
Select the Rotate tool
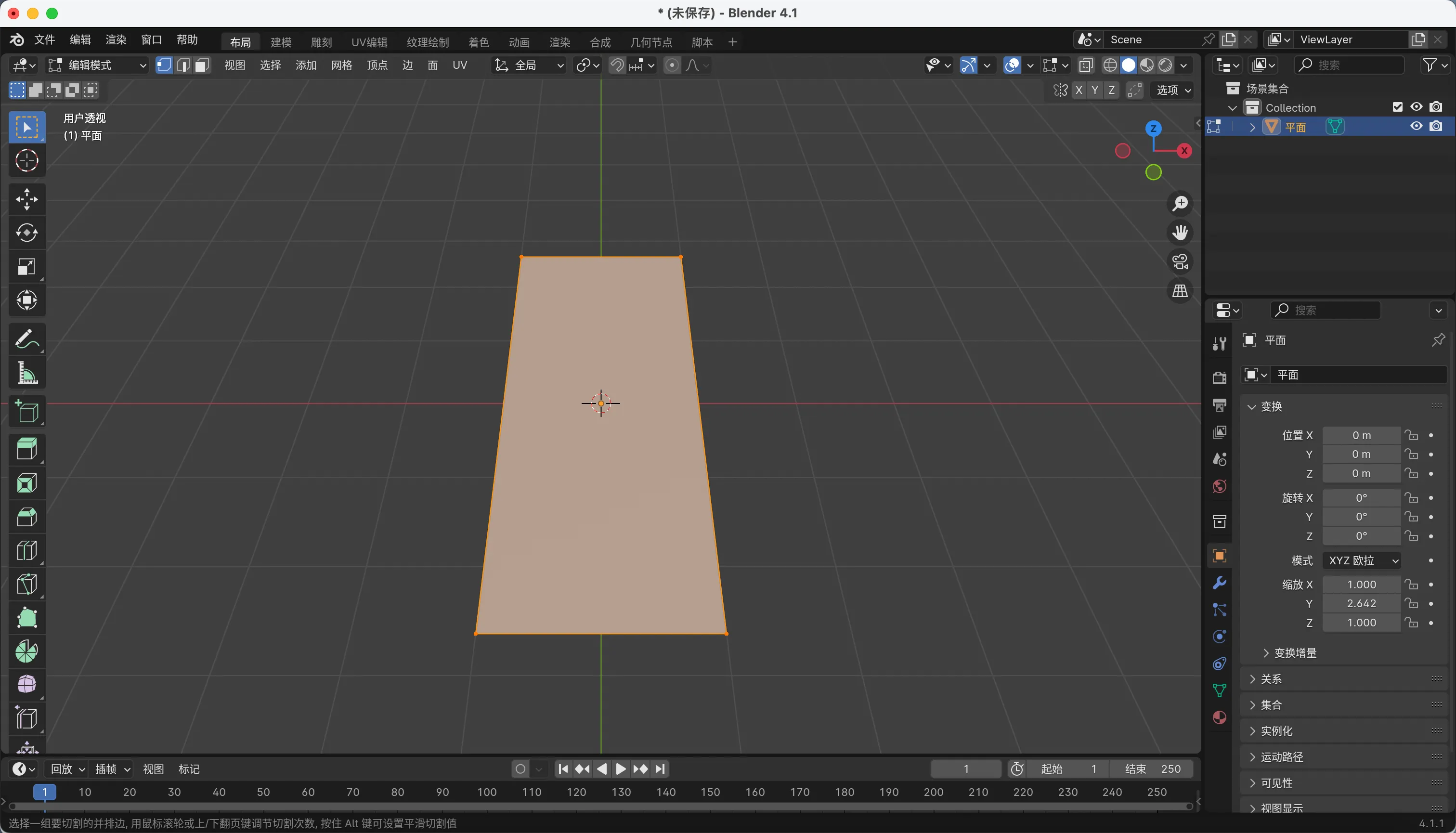(x=26, y=233)
